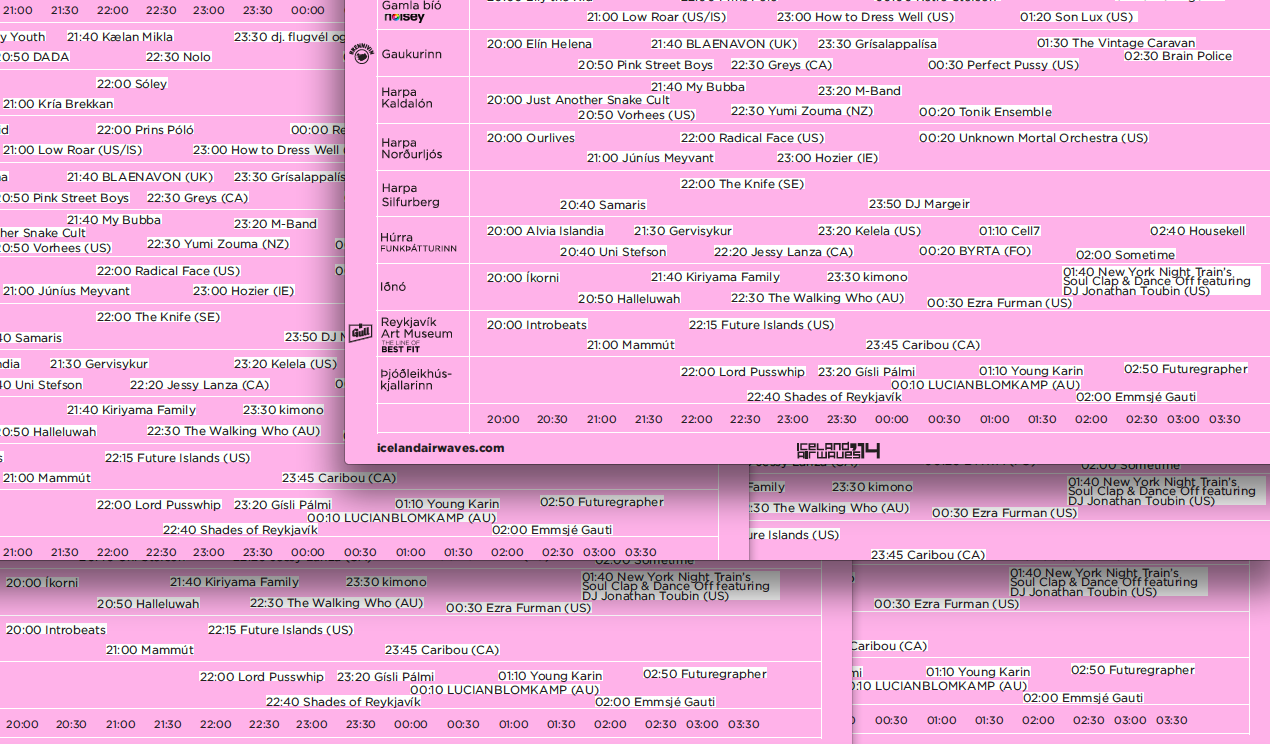Click 22:00 The Knife (SE) in front schedule
1270x744 pixels.
pyautogui.click(x=742, y=184)
